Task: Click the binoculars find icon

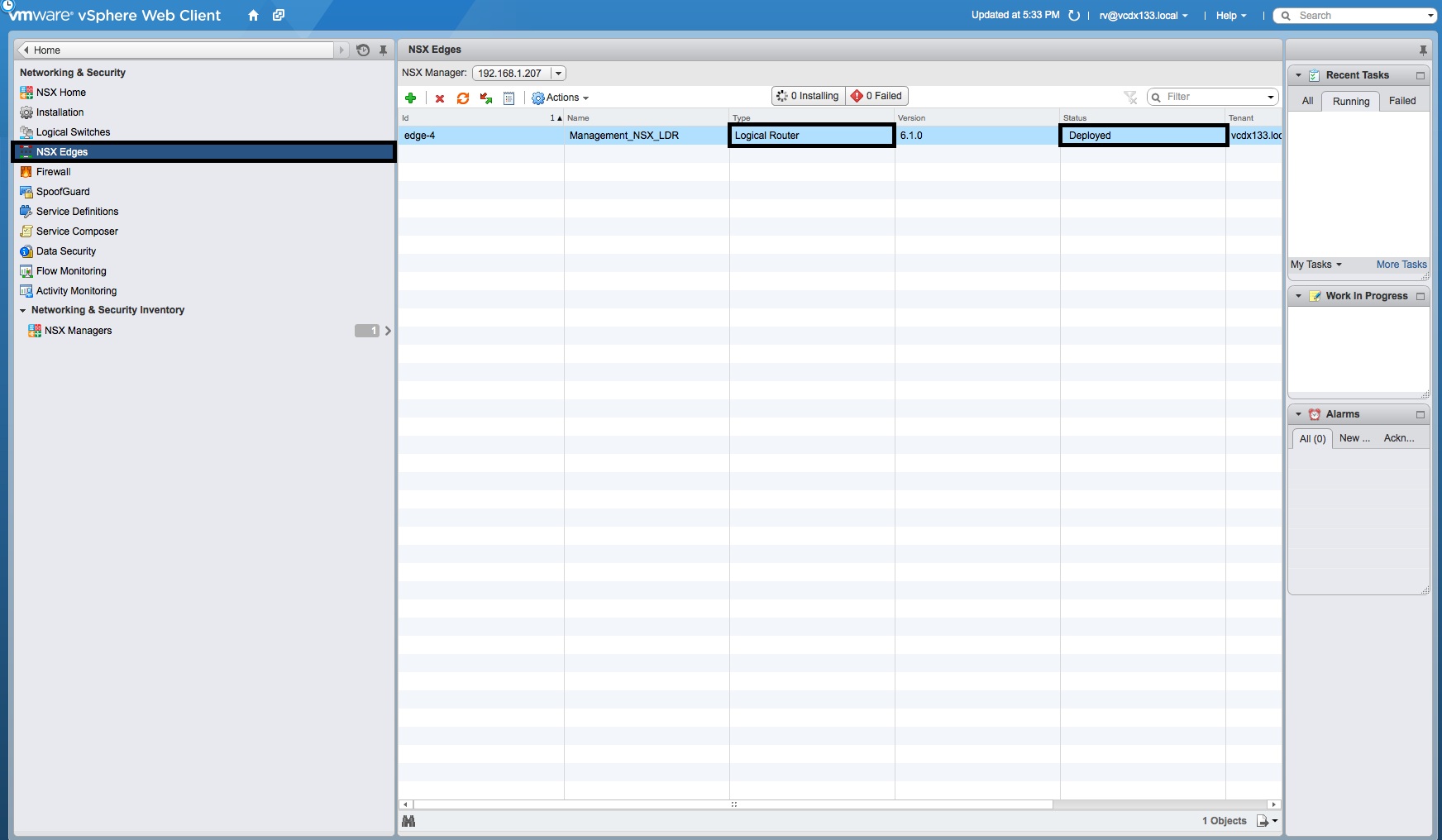Action: (x=408, y=821)
